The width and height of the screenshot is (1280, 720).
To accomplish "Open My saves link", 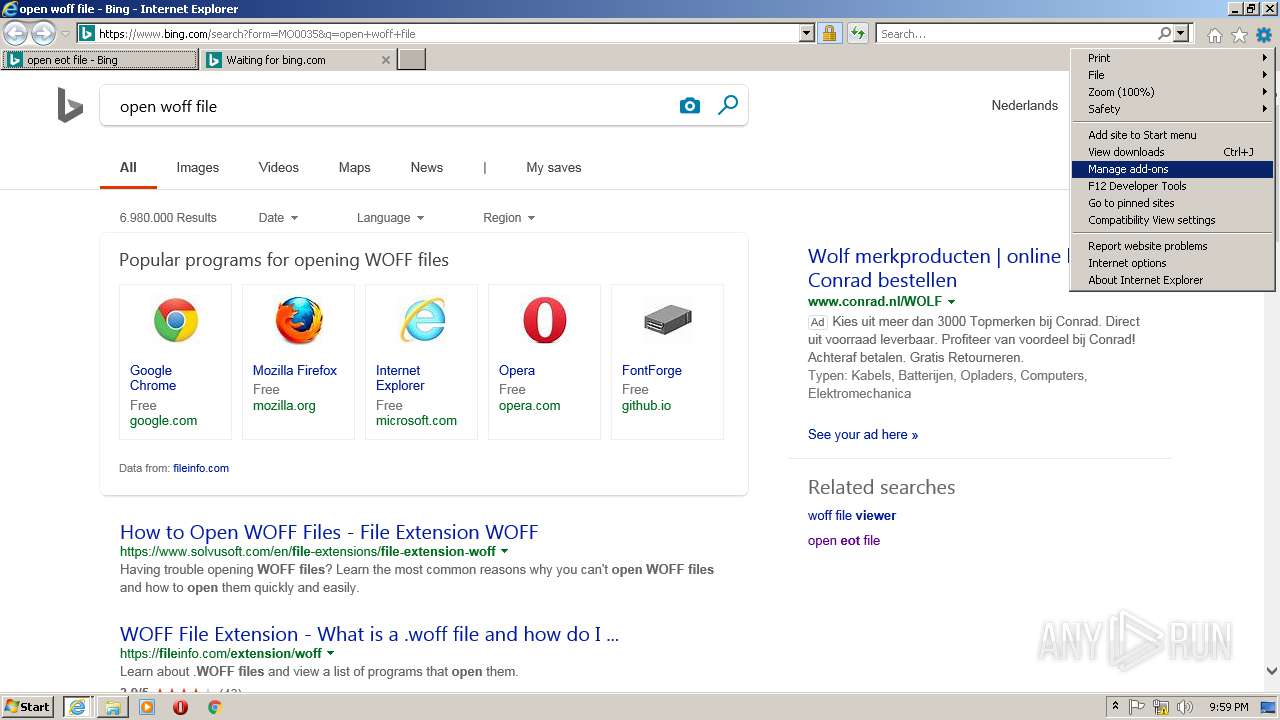I will coord(553,168).
